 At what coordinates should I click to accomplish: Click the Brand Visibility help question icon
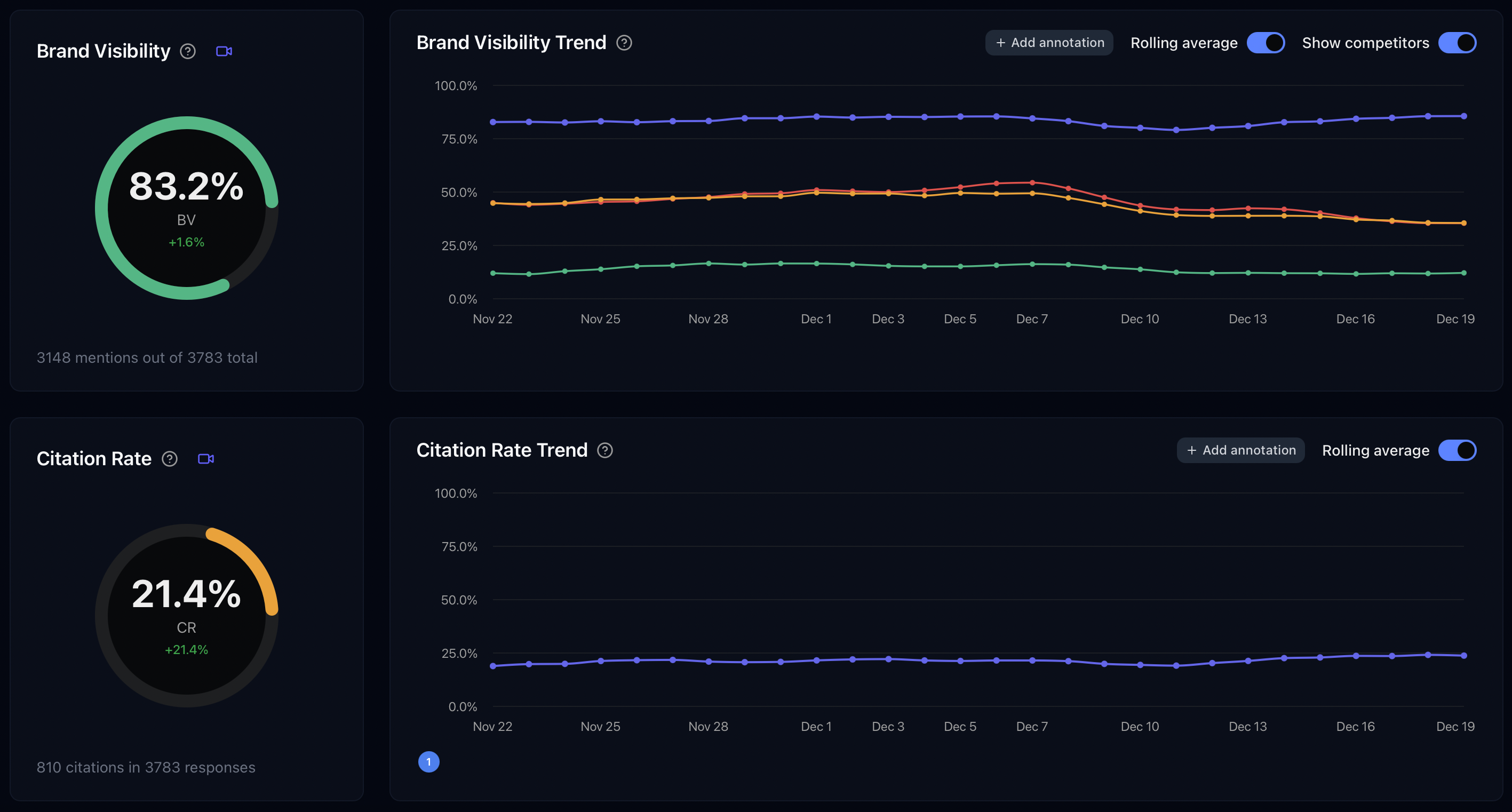[x=188, y=52]
